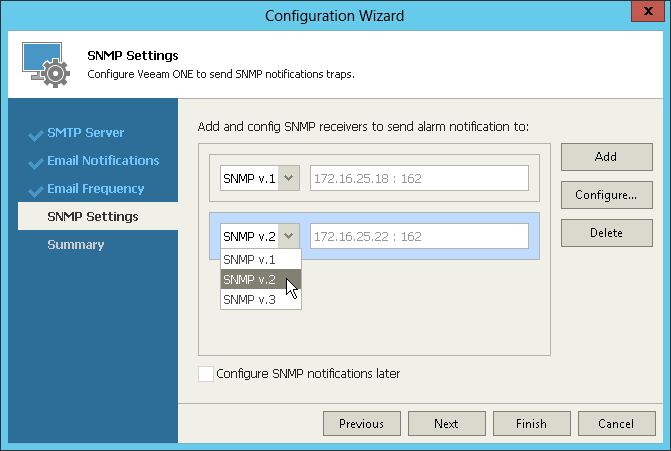Enable Configure SNMP notifications later checkbox

(x=206, y=374)
